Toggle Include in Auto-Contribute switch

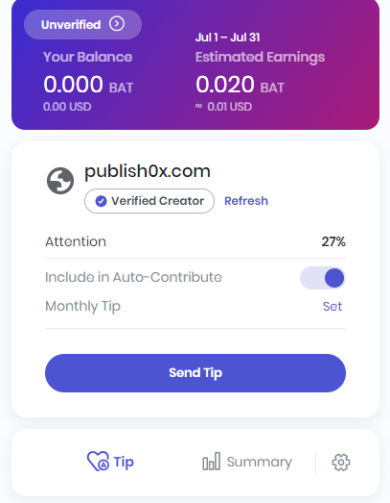322,278
